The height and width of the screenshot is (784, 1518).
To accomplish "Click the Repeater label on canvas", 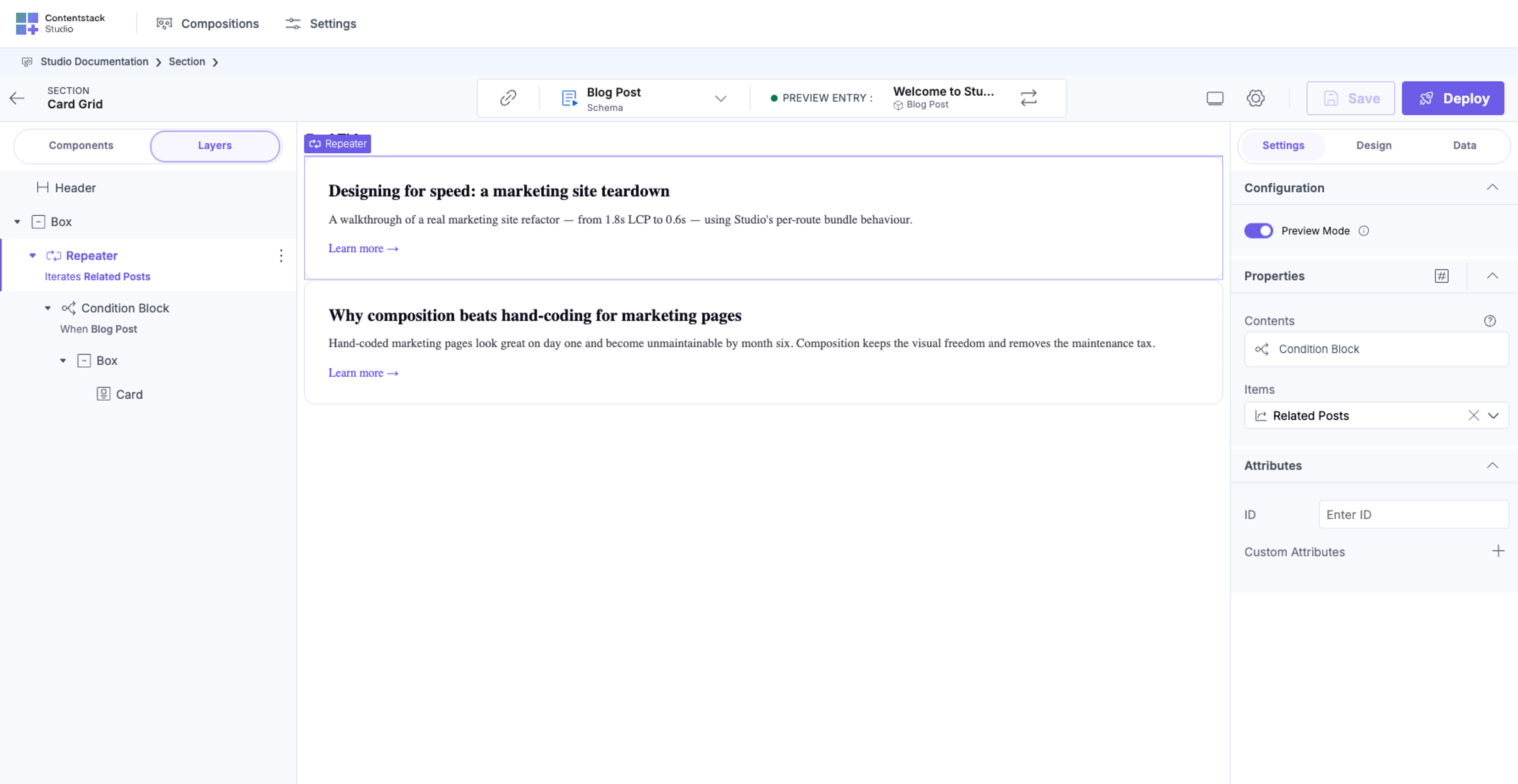I will point(338,144).
